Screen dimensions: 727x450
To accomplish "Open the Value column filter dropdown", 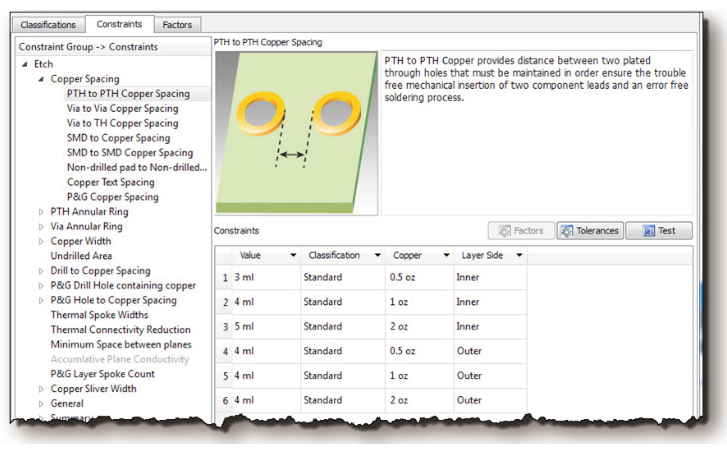I will tap(292, 256).
